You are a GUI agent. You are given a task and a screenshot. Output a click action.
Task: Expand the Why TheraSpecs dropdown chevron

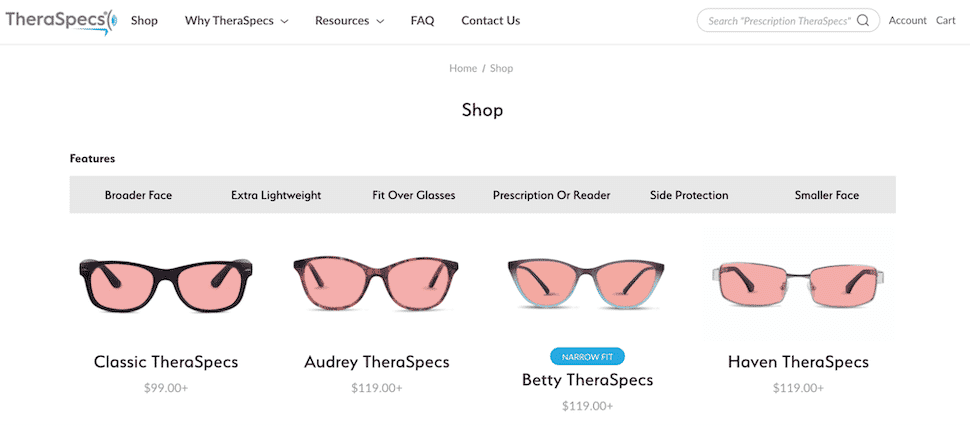(284, 21)
